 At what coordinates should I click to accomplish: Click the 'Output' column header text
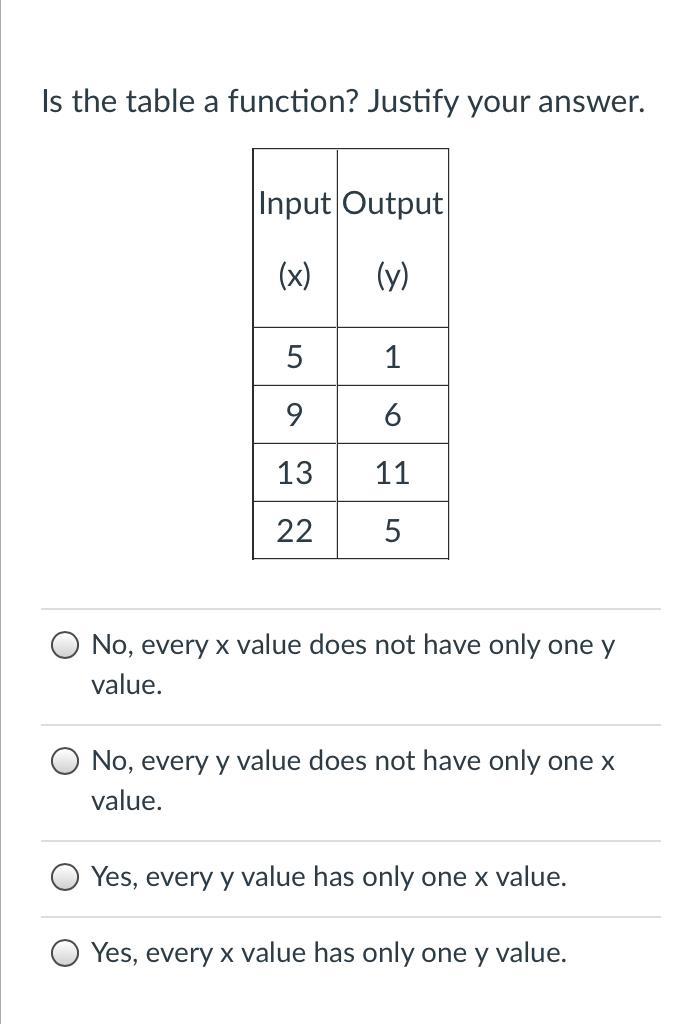coord(392,203)
